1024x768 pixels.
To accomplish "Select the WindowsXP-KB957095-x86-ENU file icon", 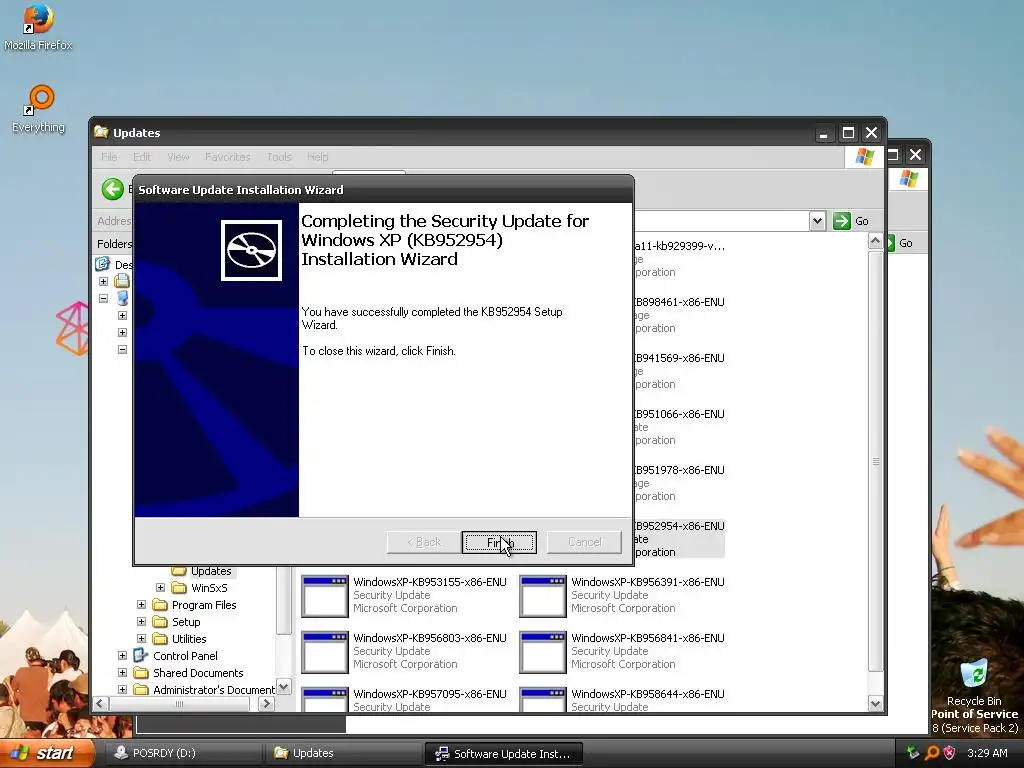I will (325, 699).
